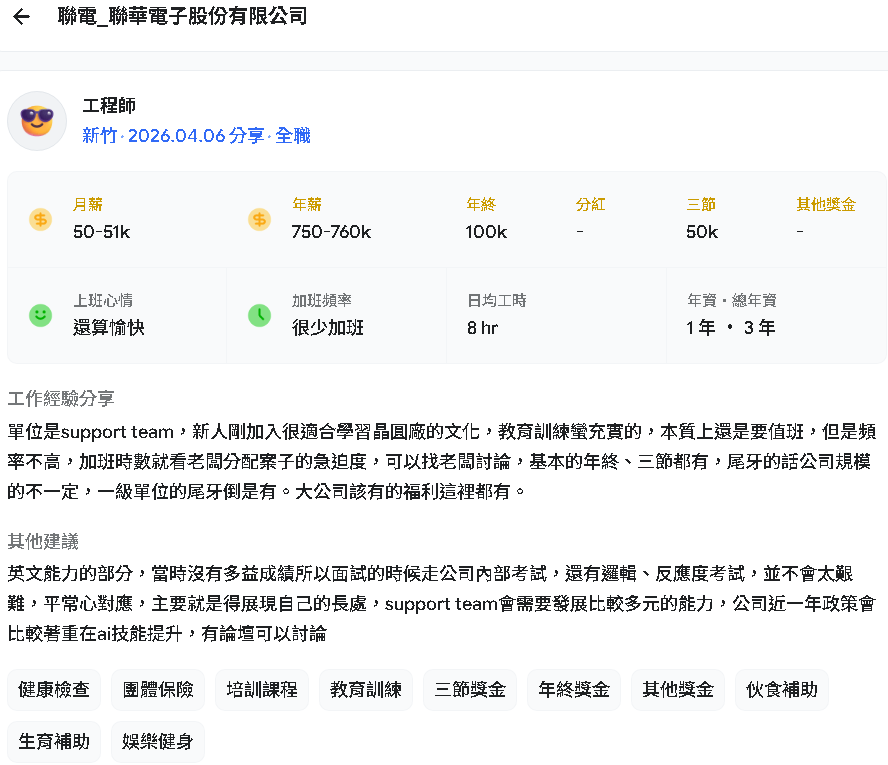Click the 日均工時 label
The height and width of the screenshot is (765, 888).
(x=497, y=301)
